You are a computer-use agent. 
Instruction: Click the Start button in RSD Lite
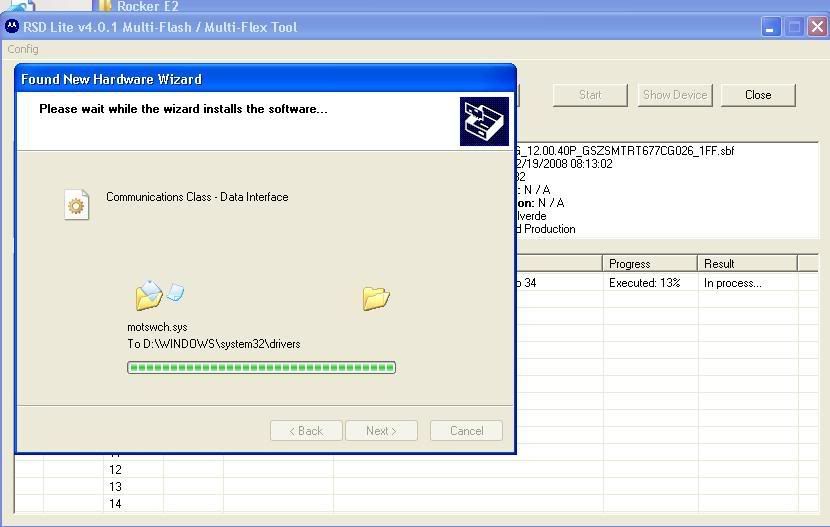click(x=590, y=95)
